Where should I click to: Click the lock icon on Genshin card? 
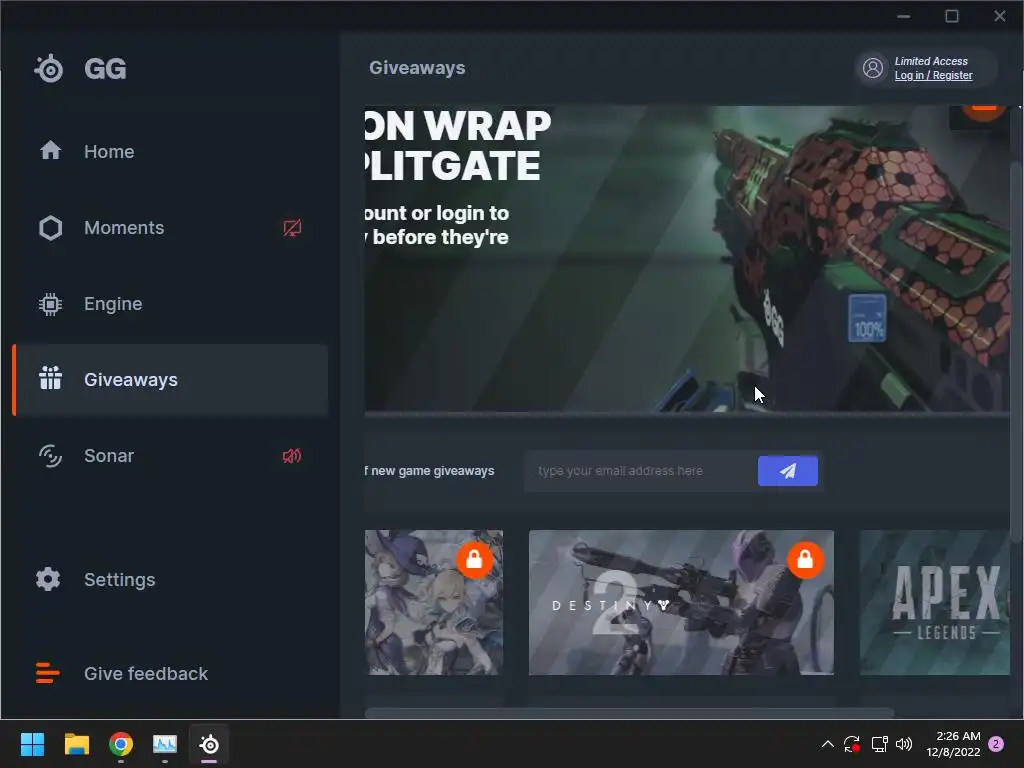[x=475, y=560]
